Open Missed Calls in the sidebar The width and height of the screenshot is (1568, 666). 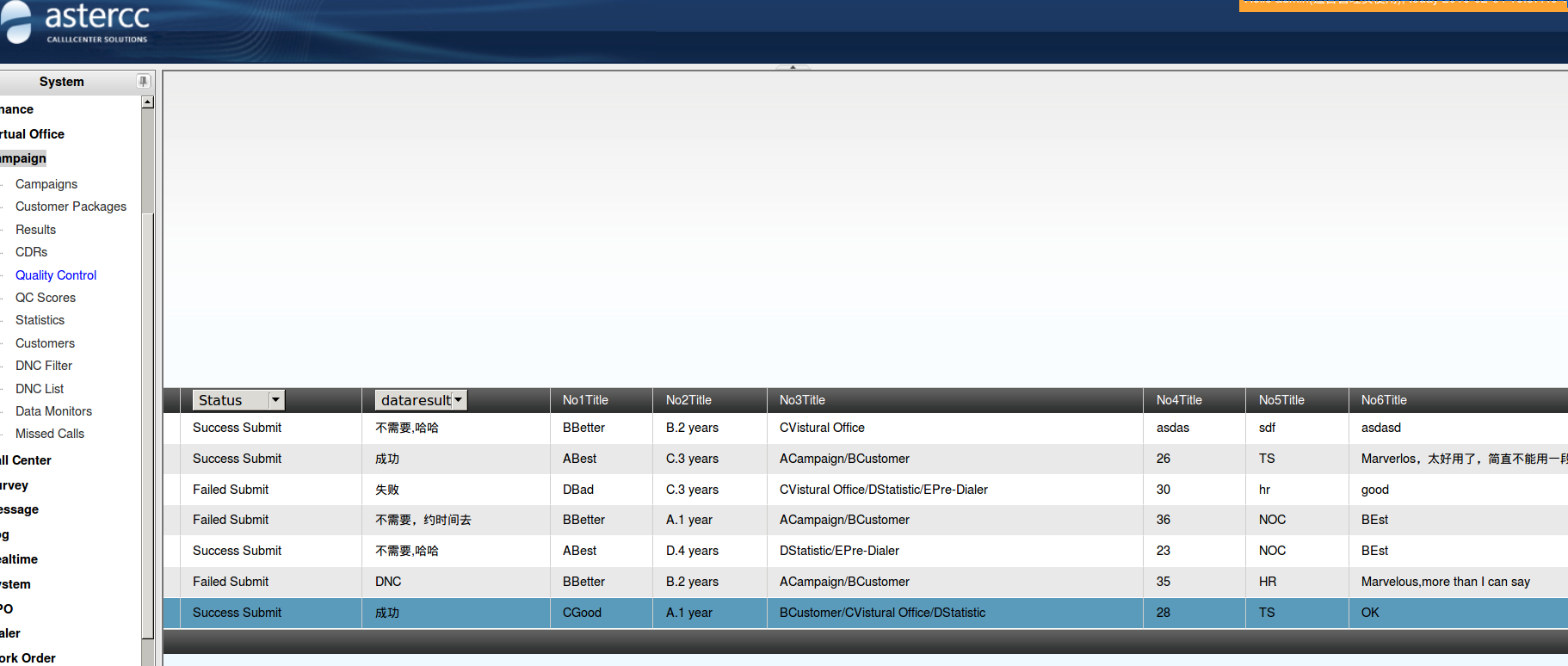[x=50, y=434]
